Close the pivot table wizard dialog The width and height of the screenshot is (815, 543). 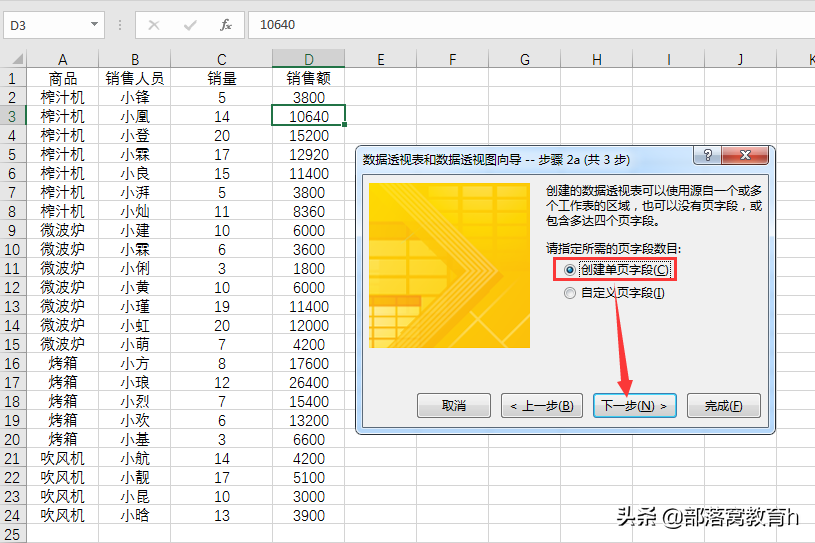pyautogui.click(x=745, y=155)
